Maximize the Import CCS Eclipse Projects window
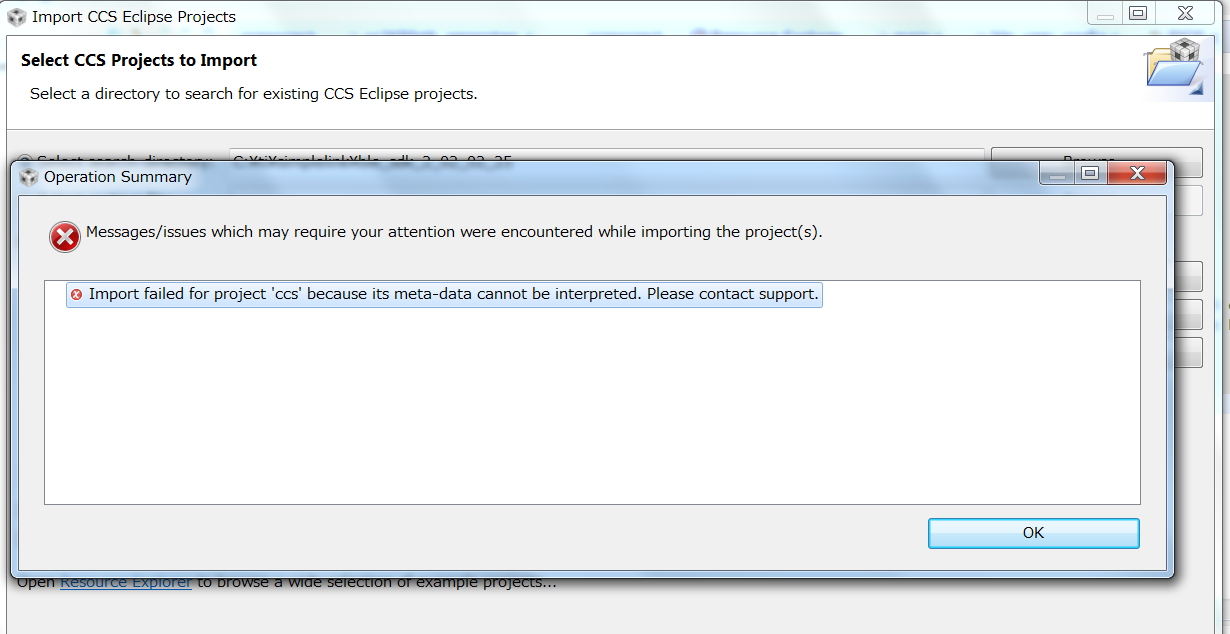The width and height of the screenshot is (1230, 634). [1137, 13]
